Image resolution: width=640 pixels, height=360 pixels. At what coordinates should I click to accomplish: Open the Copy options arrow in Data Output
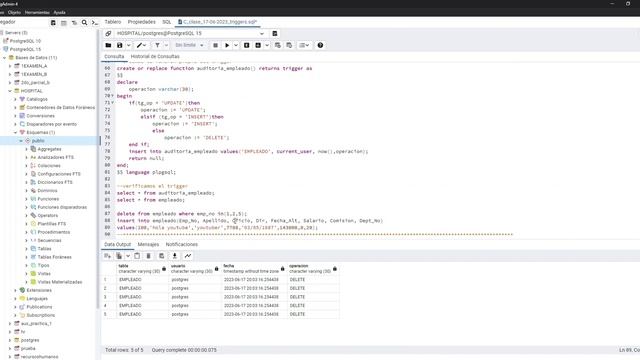(128, 256)
